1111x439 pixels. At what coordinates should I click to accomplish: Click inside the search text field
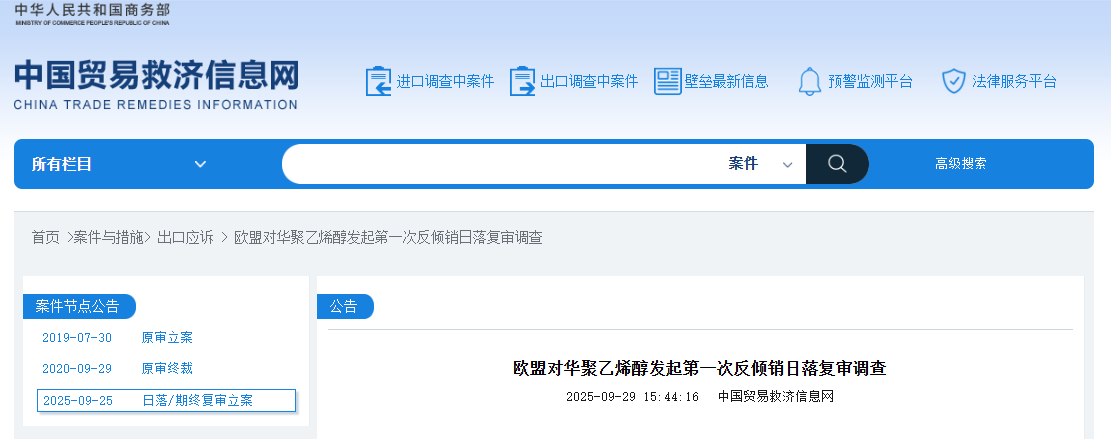pos(500,164)
